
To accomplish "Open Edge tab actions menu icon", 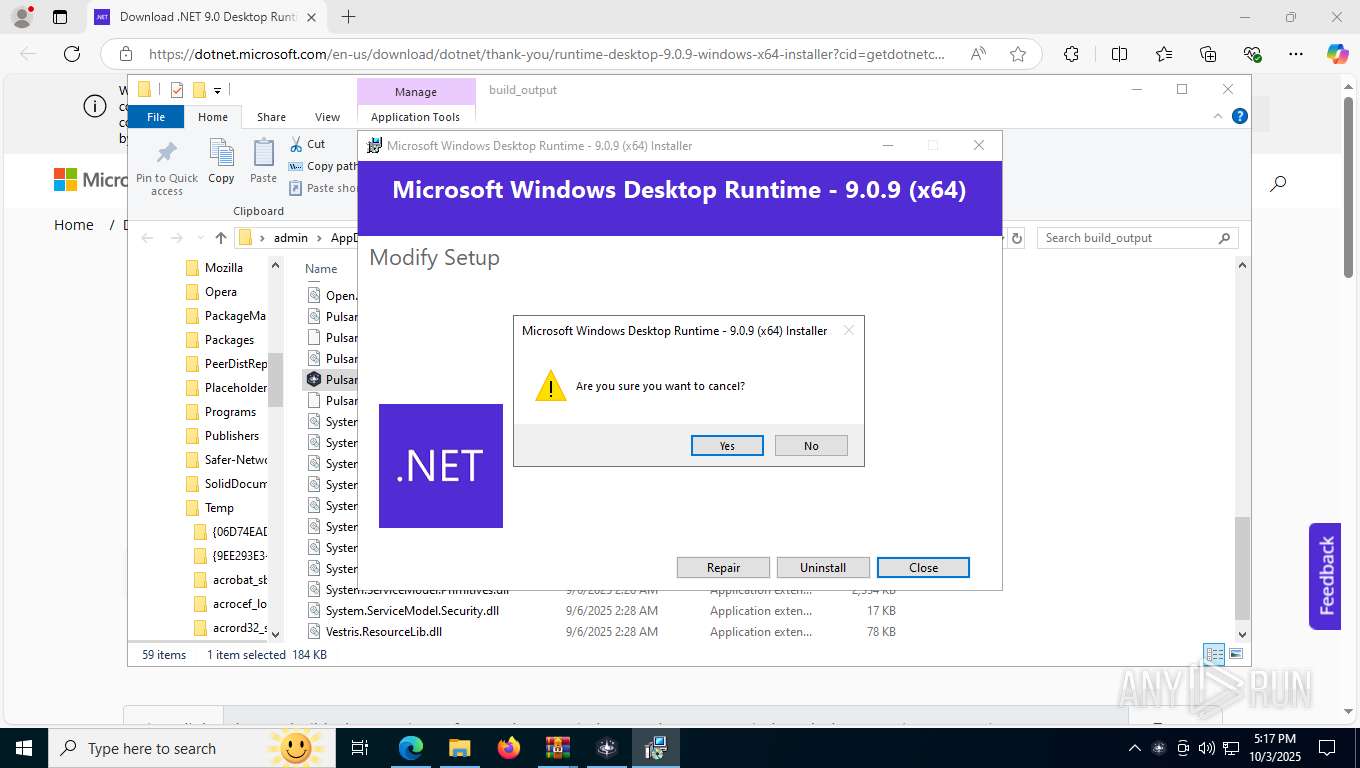I will pyautogui.click(x=60, y=17).
